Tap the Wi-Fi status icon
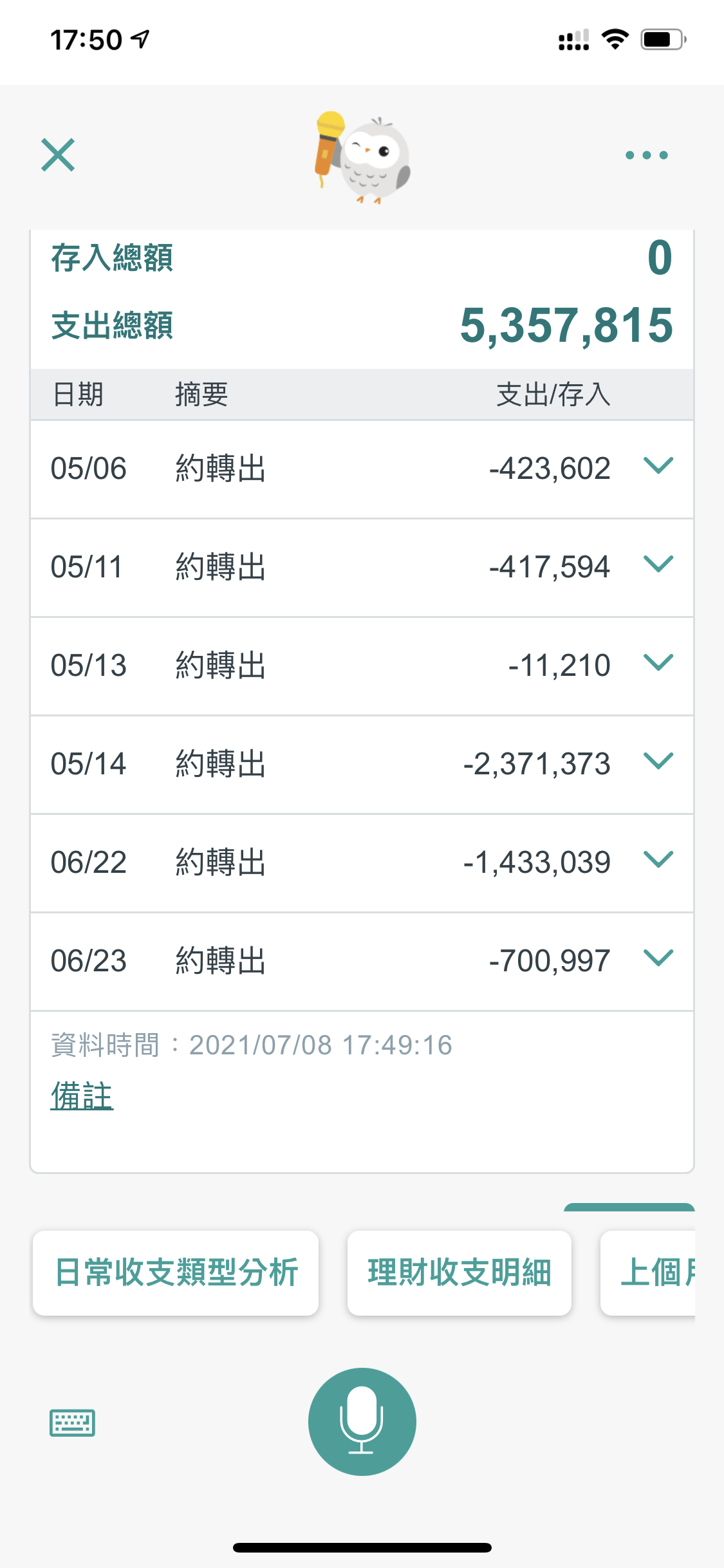 pyautogui.click(x=615, y=39)
